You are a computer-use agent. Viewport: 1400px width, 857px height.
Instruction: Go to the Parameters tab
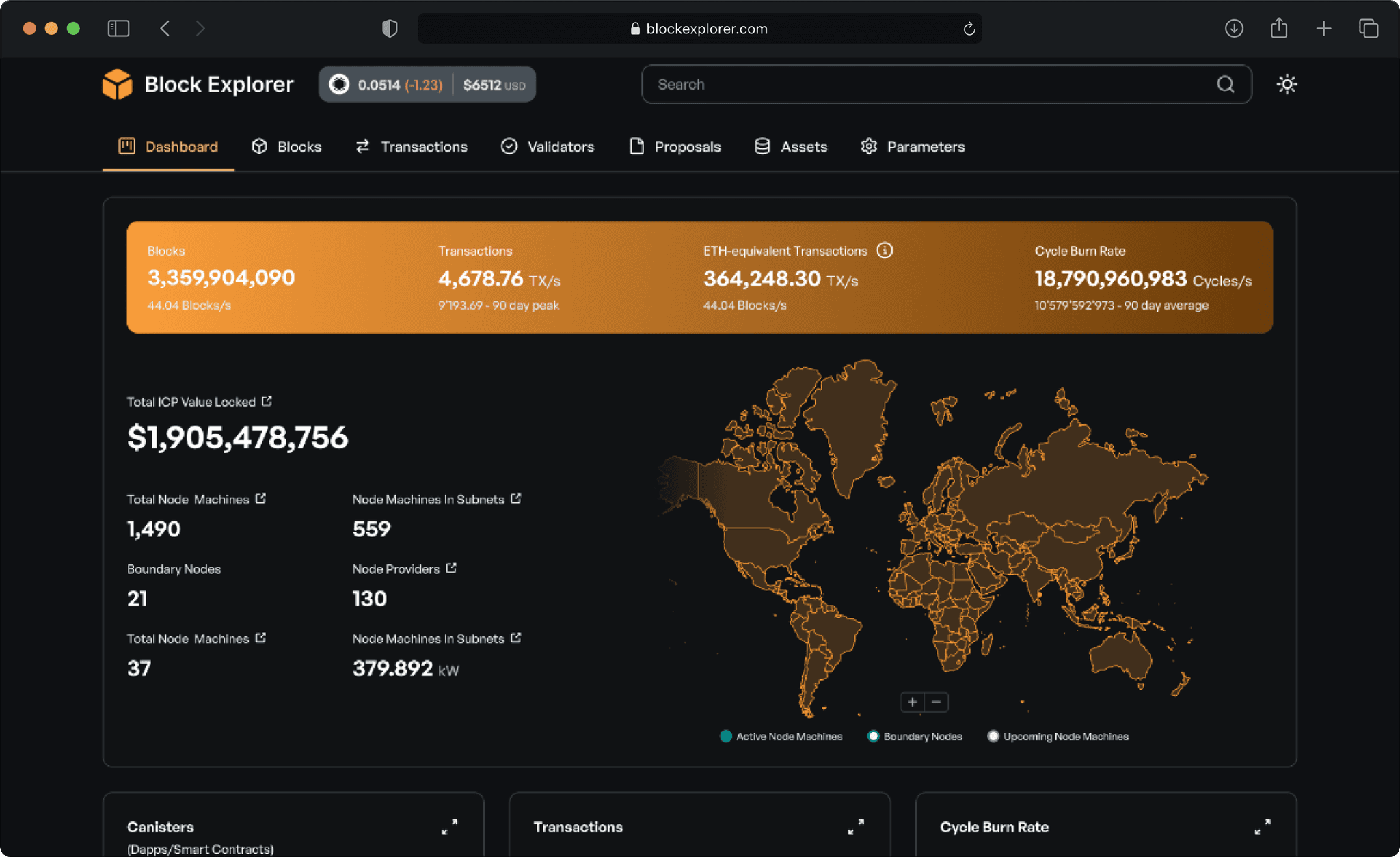(913, 147)
